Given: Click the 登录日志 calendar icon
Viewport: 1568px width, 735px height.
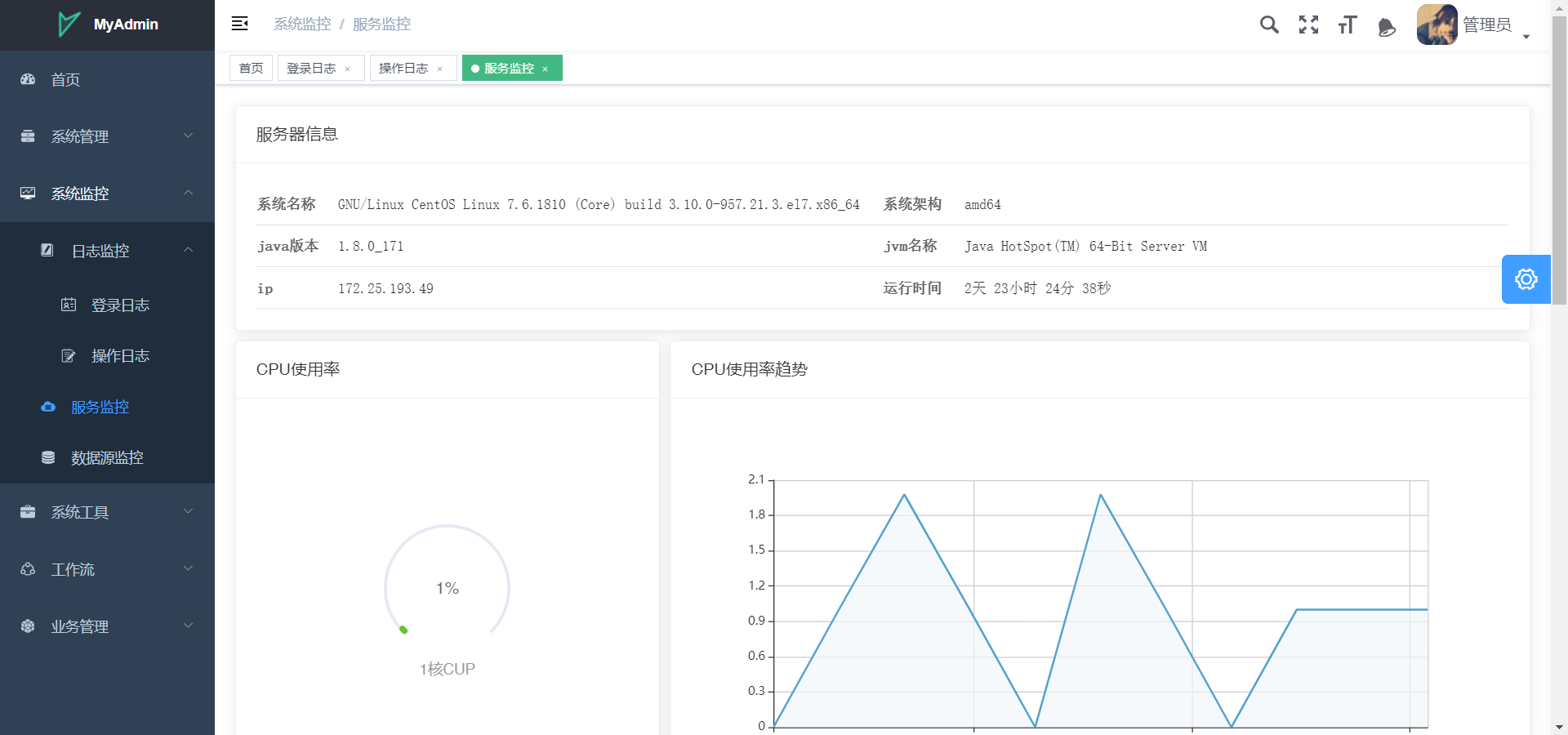Looking at the screenshot, I should point(69,305).
